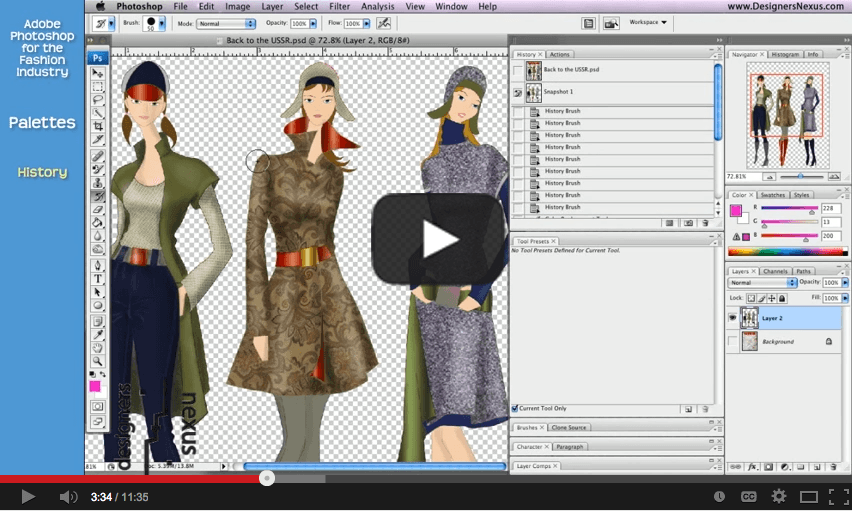Toggle lock transparent pixels
The height and width of the screenshot is (511, 852).
[751, 298]
